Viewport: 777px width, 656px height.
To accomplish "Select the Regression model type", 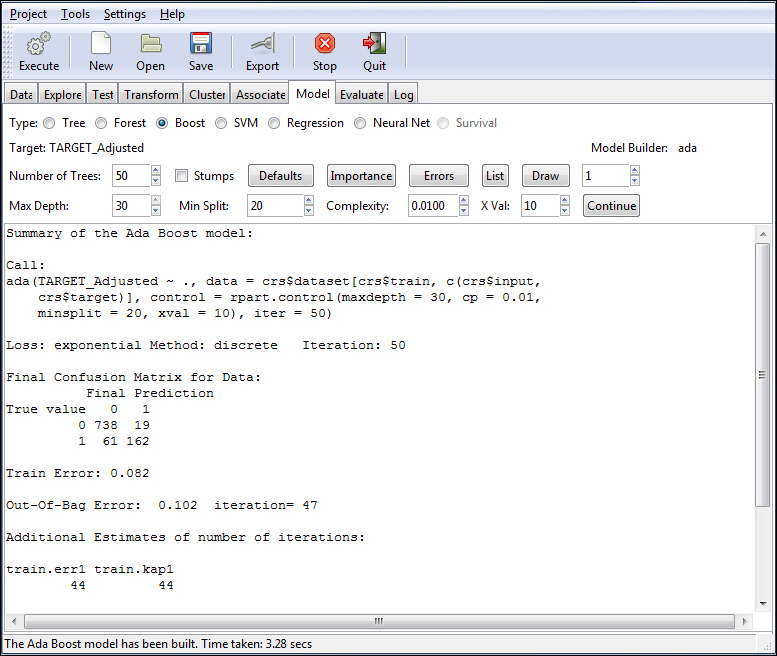I will click(274, 123).
